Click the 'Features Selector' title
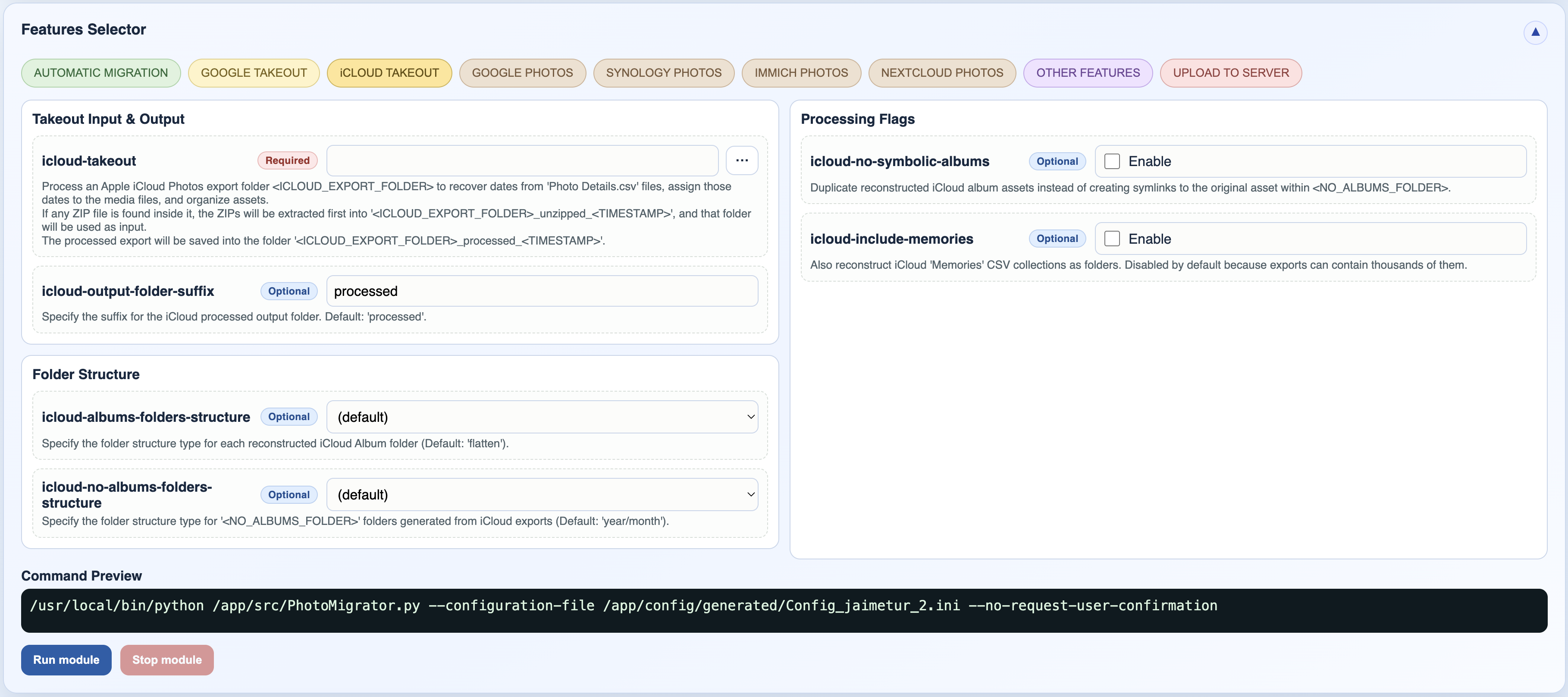1568x697 pixels. [83, 29]
